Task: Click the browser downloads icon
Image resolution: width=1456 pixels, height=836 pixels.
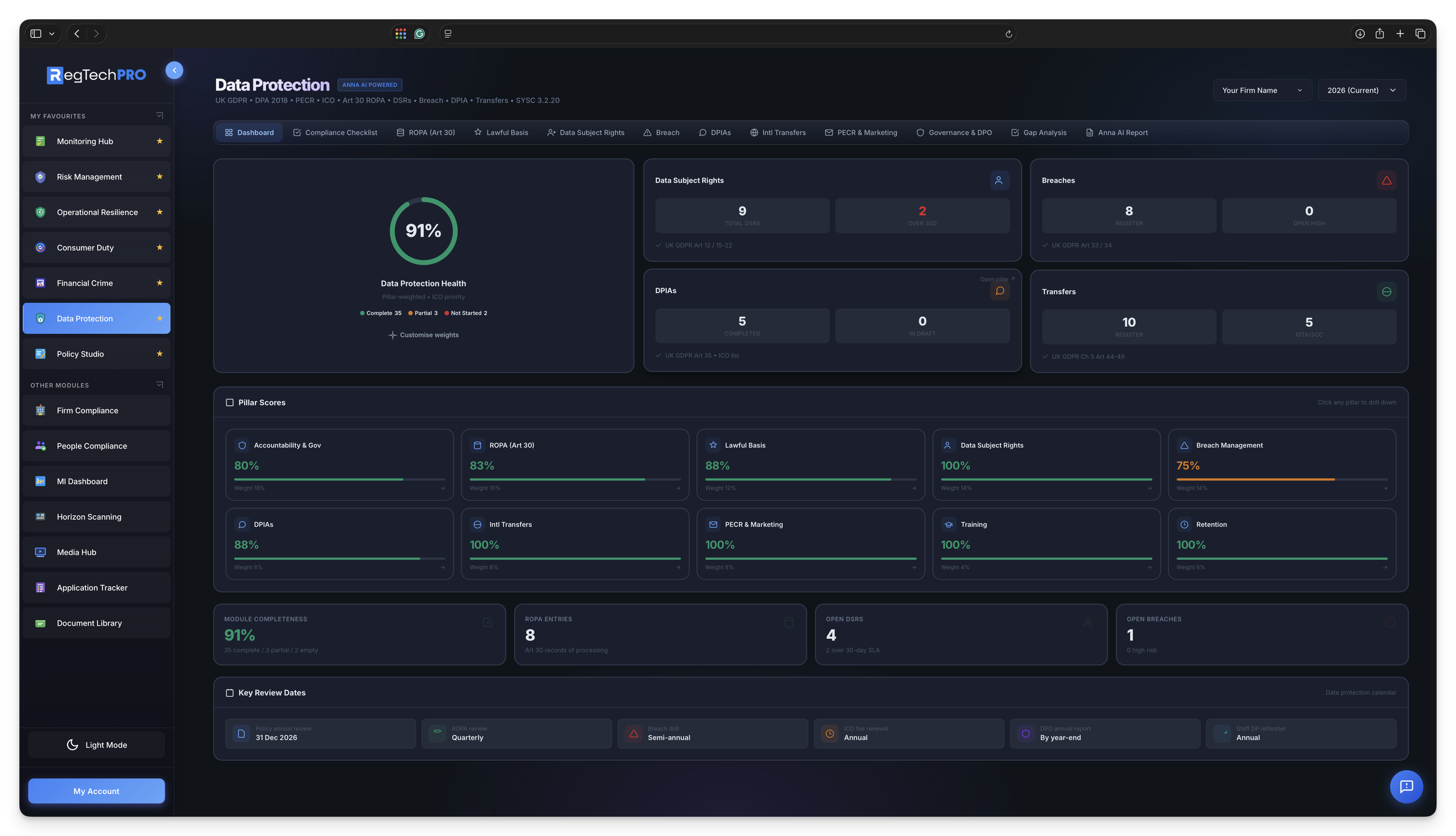Action: pos(1360,34)
